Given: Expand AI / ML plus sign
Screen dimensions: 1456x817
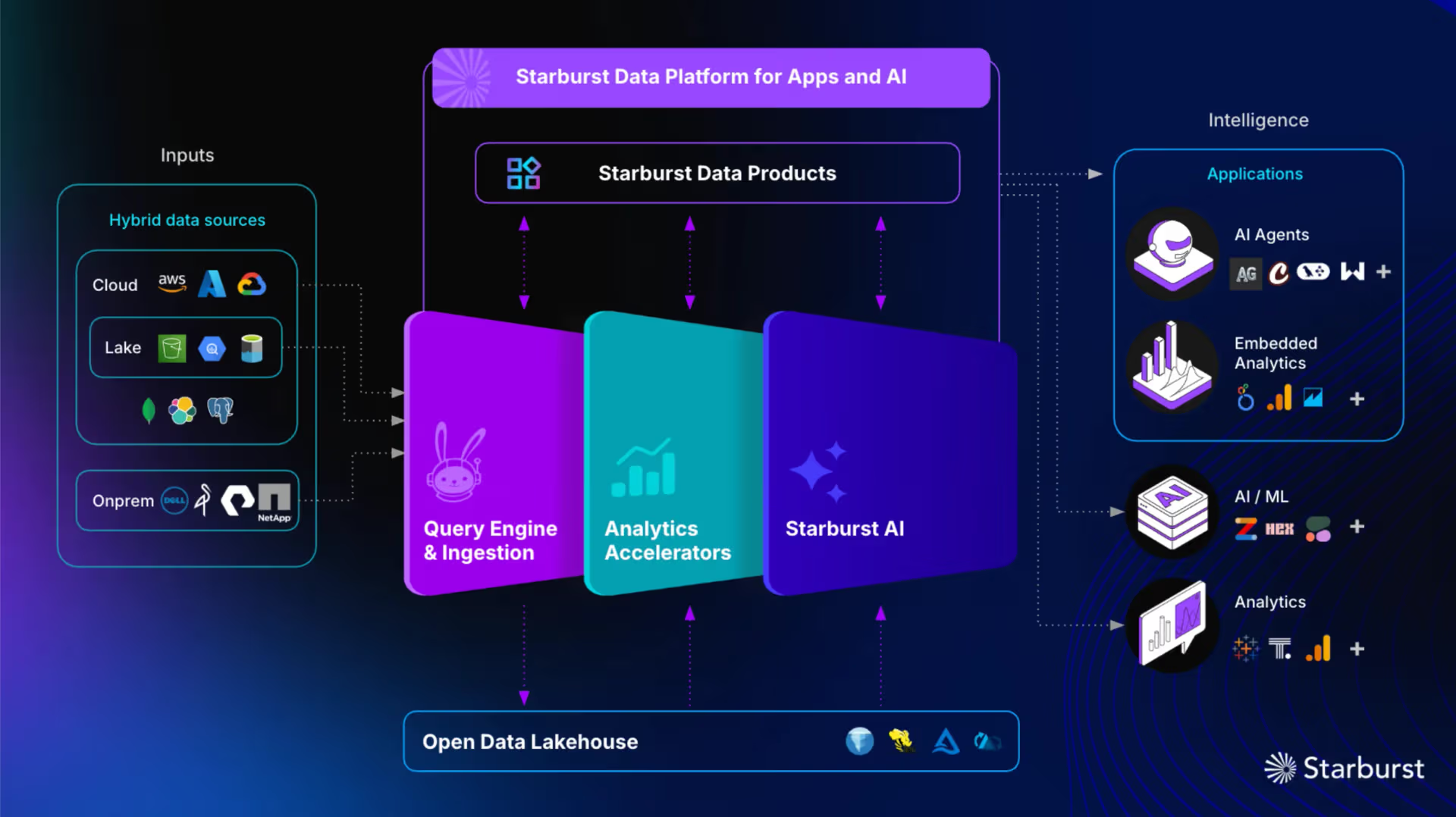Looking at the screenshot, I should 1357,527.
